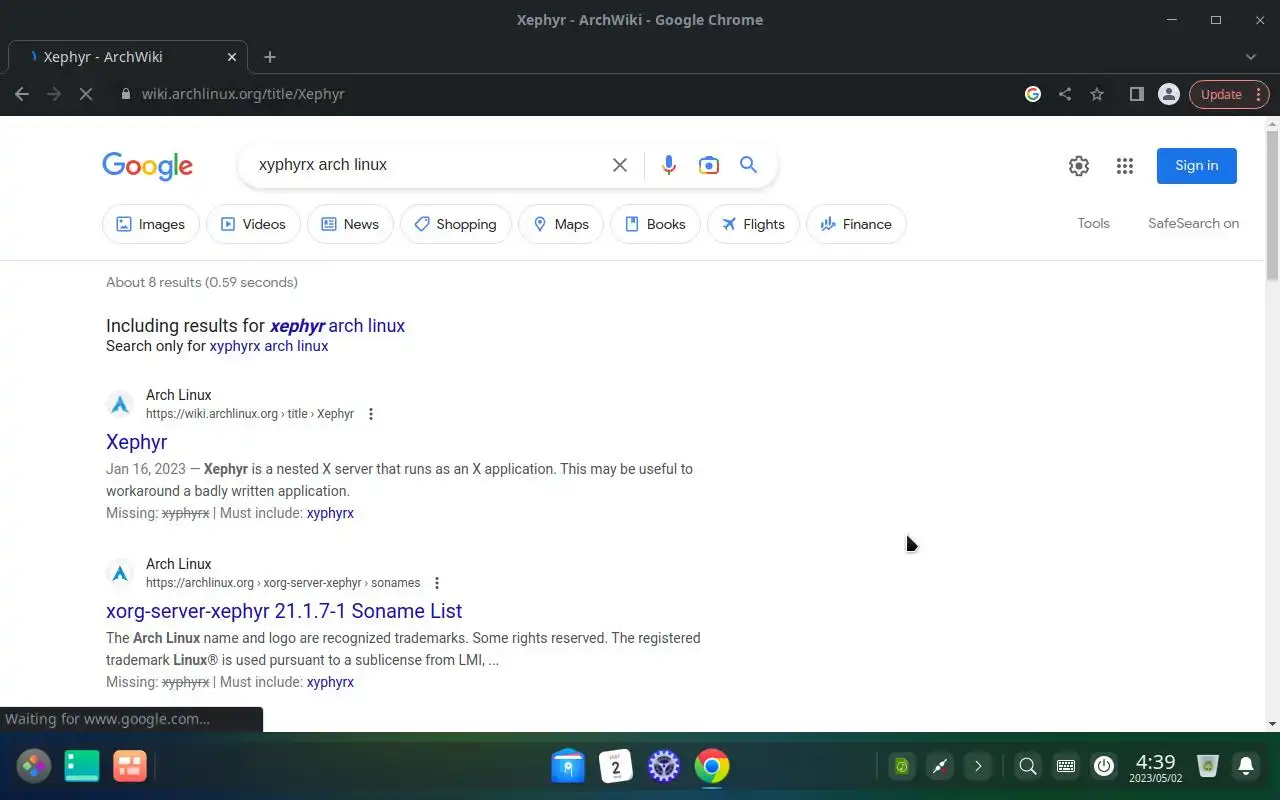This screenshot has width=1280, height=800.
Task: Open the search Tools button
Action: 1093,223
